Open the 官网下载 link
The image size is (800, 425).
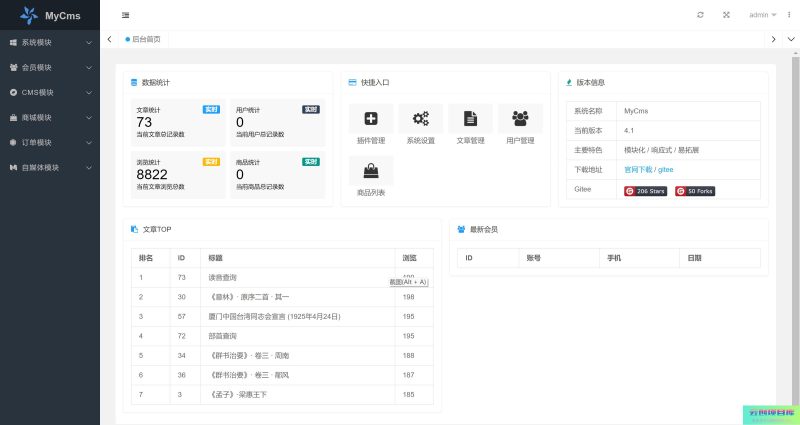(638, 169)
